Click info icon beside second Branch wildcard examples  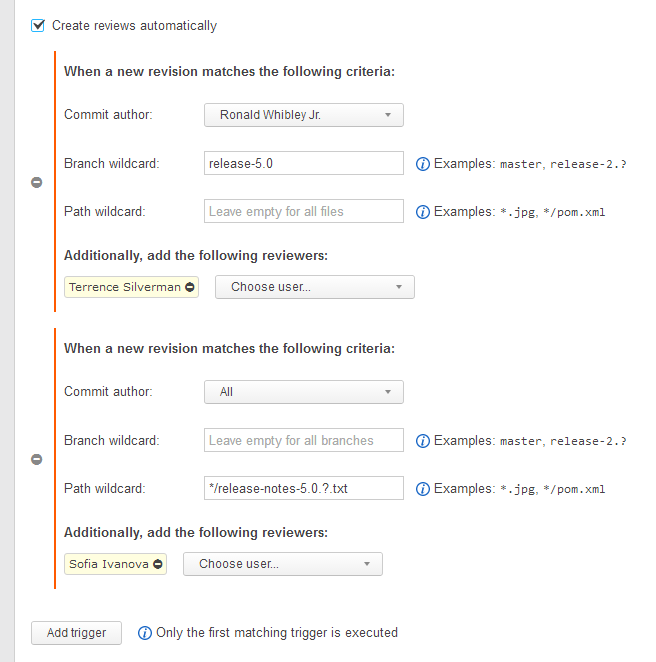(423, 441)
